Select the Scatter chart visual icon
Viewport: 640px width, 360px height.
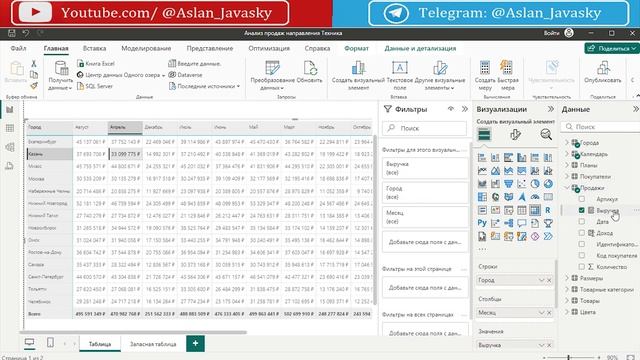click(x=522, y=184)
